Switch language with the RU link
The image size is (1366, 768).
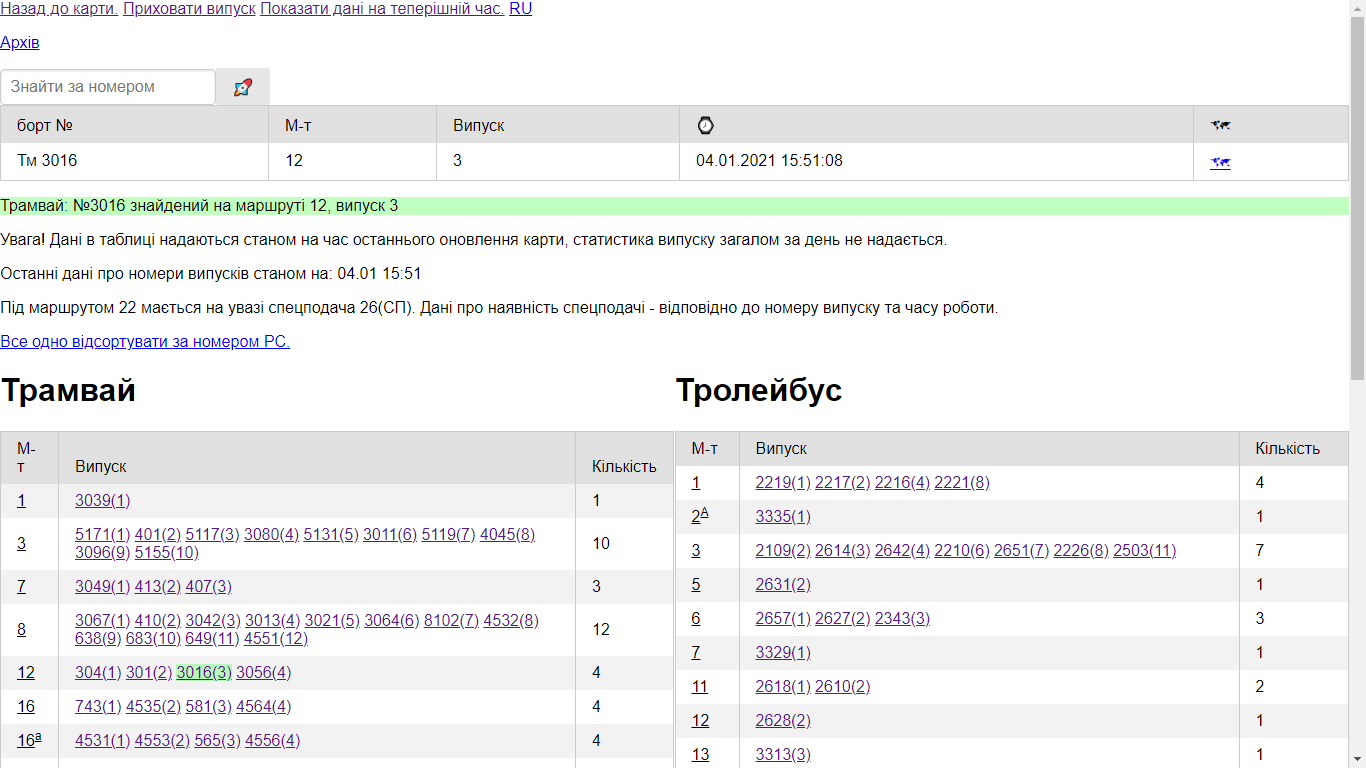[x=520, y=9]
